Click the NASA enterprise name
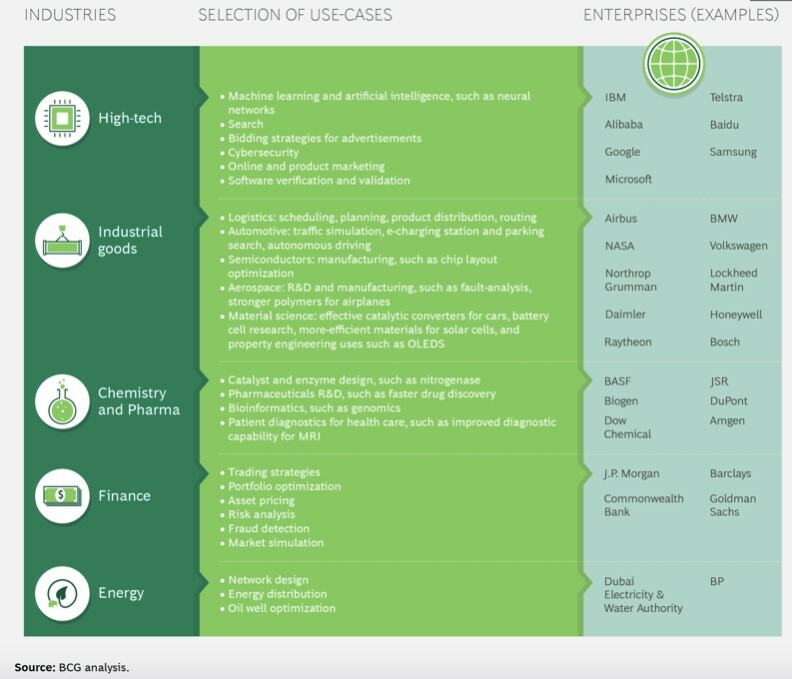This screenshot has height=679, width=792. tap(619, 246)
